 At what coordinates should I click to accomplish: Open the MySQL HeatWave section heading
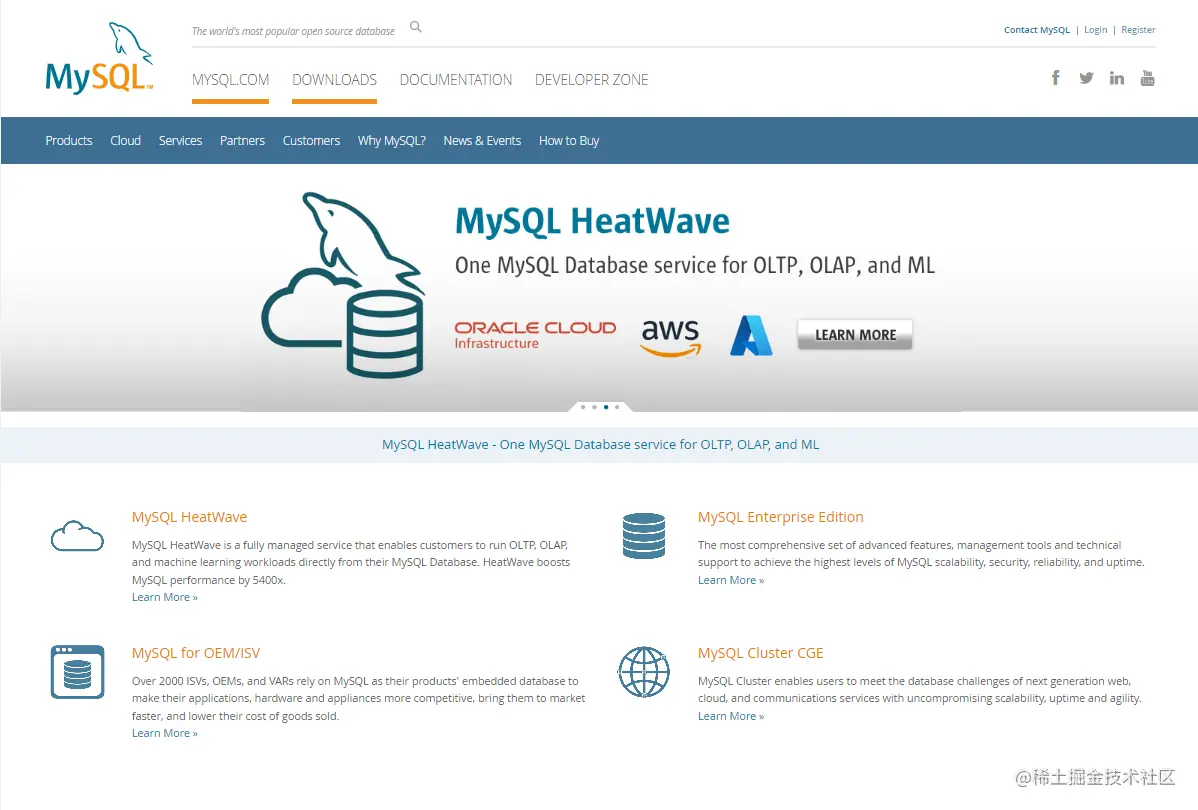coord(189,517)
